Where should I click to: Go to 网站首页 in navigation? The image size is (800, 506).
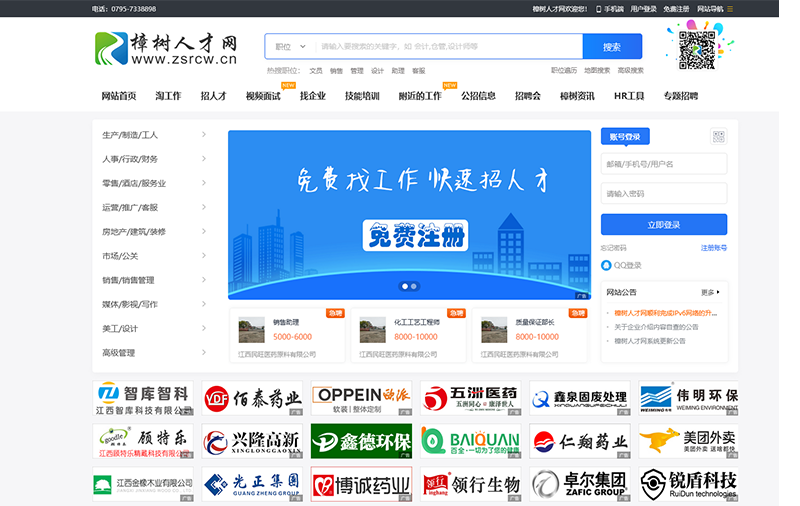[x=118, y=96]
